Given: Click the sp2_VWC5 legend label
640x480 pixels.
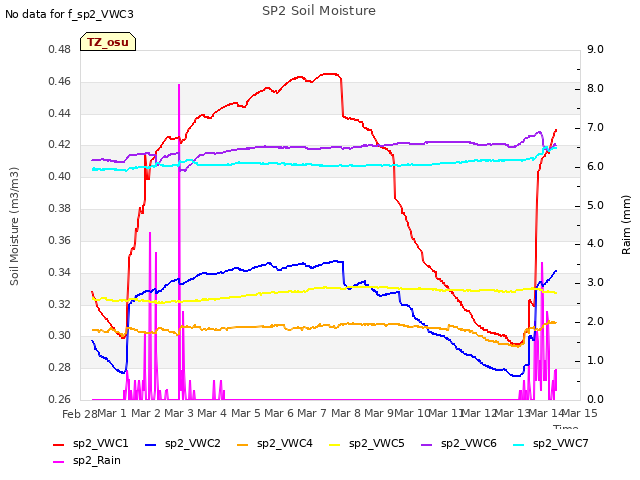Looking at the screenshot, I should (376, 443).
